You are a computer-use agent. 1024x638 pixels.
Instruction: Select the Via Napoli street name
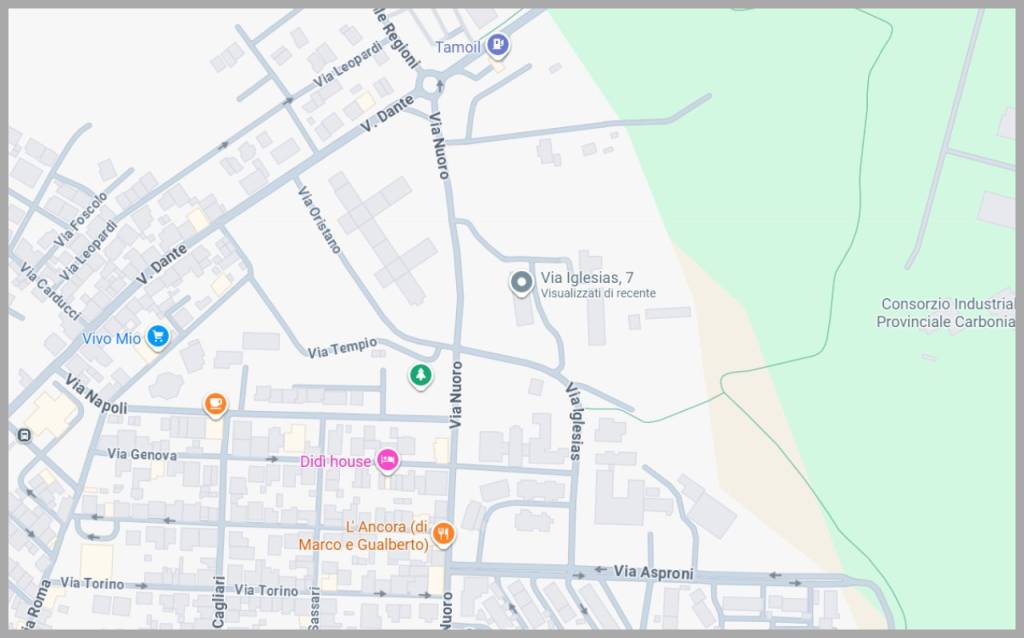click(x=96, y=394)
